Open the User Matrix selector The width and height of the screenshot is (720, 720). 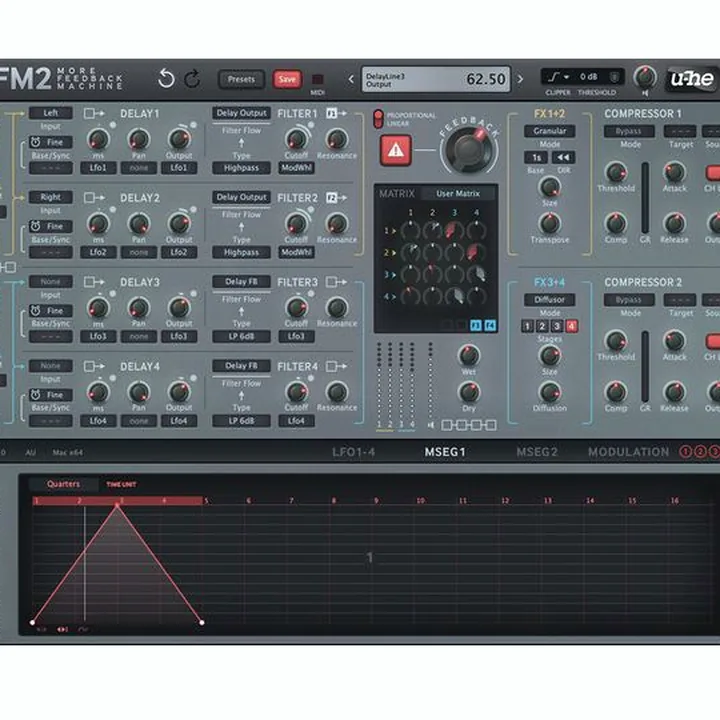click(x=458, y=194)
